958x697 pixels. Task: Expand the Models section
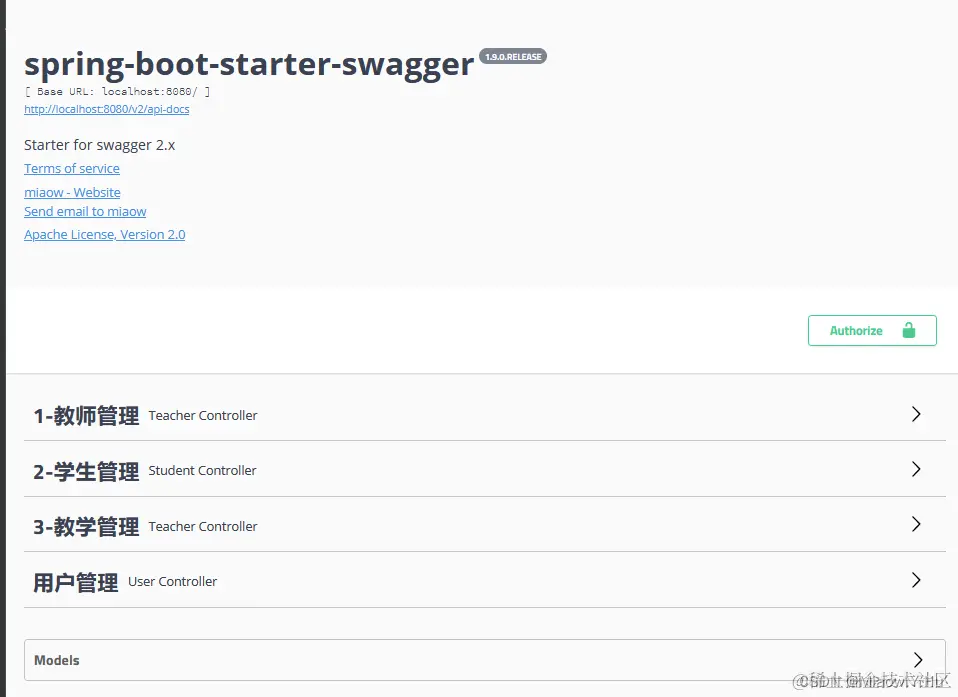(x=480, y=660)
